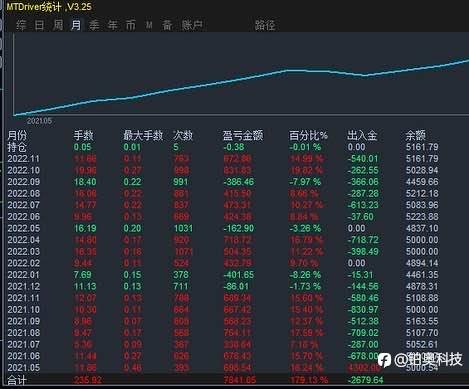Click the 2021.05 chart axis label
This screenshot has width=469, height=389.
(39, 121)
